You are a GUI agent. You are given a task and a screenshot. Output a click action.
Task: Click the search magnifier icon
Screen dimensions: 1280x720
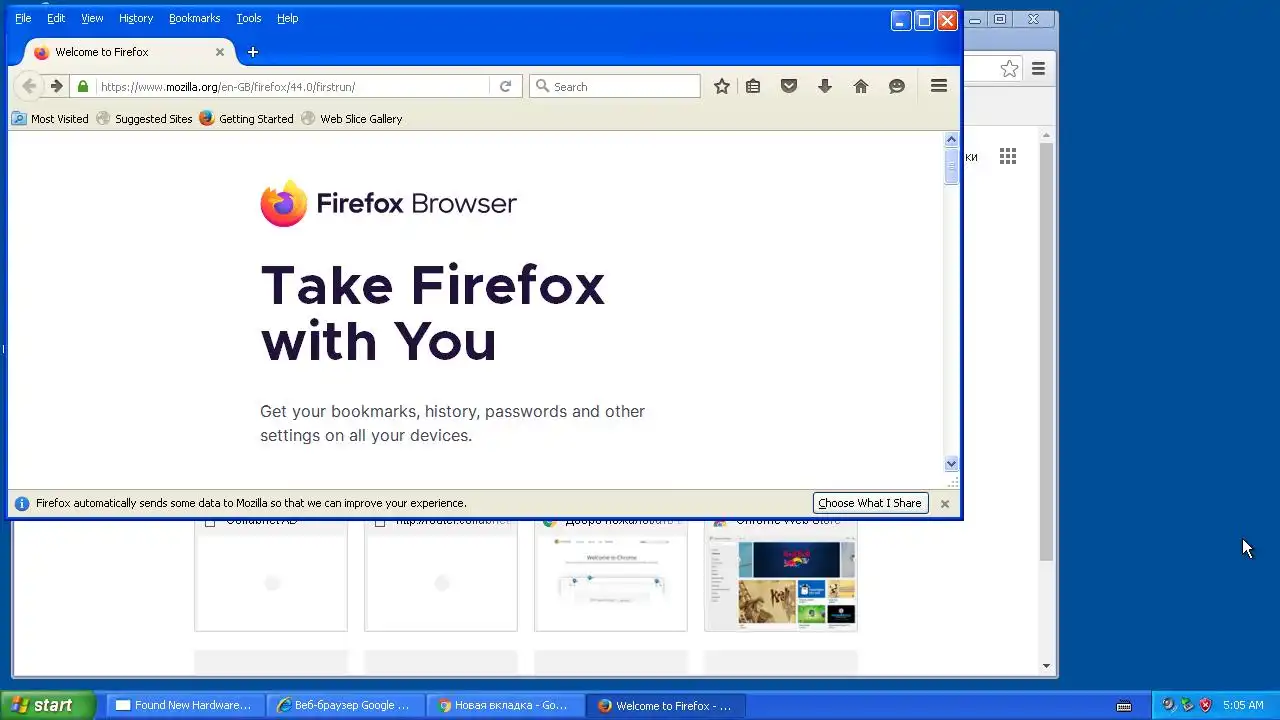[x=543, y=87]
